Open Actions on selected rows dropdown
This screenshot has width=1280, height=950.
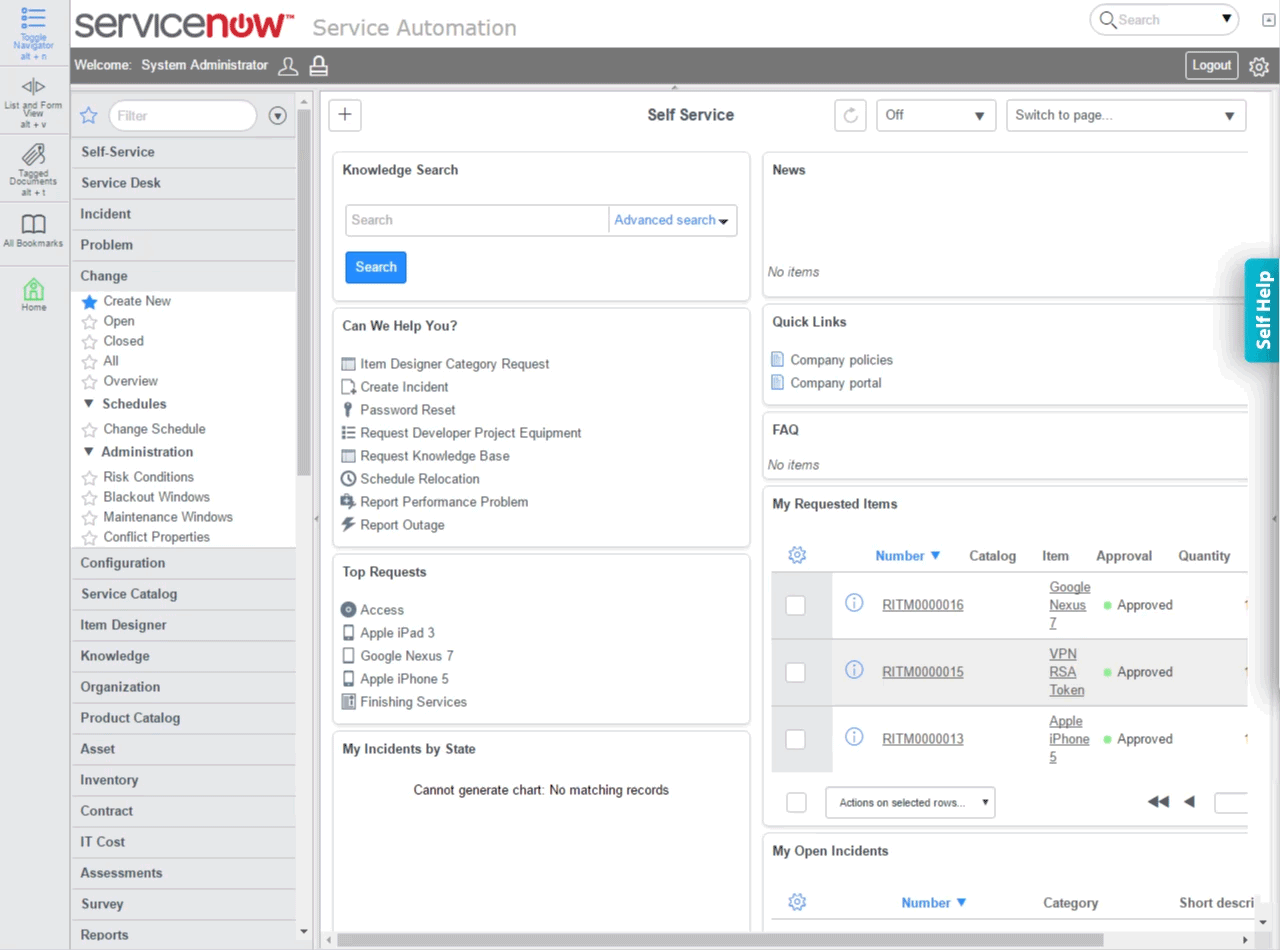click(910, 802)
